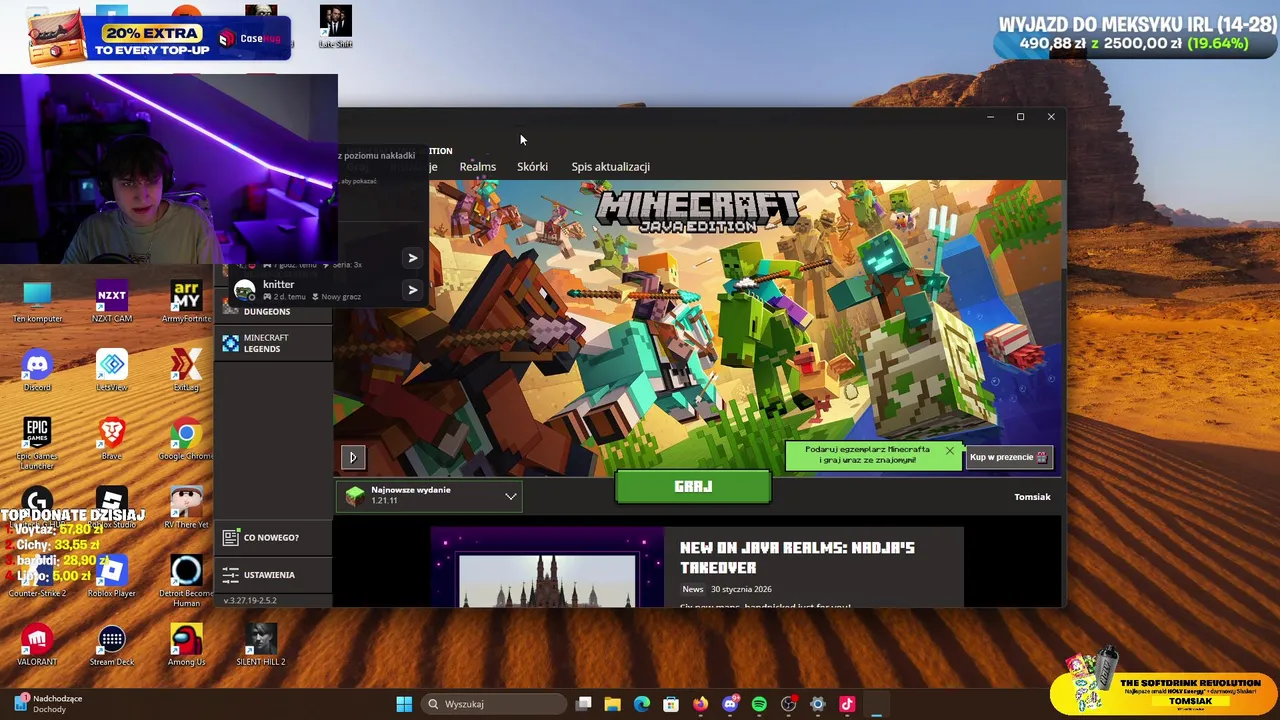1280x720 pixels.
Task: Open the Spis aktualizacji tab
Action: tap(610, 167)
